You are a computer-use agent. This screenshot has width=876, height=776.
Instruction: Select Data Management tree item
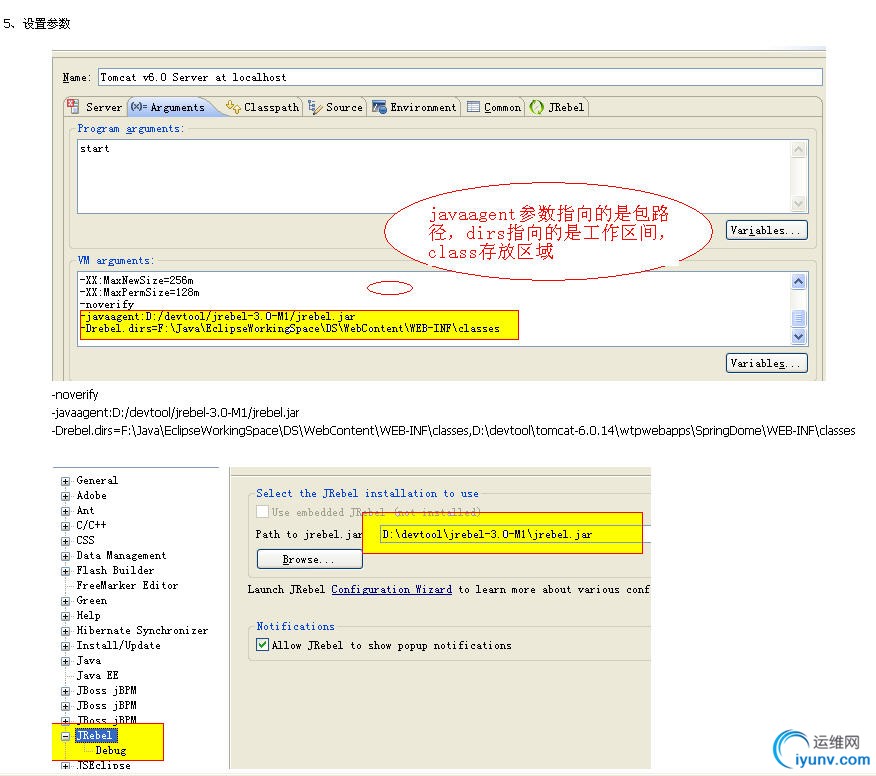click(121, 555)
